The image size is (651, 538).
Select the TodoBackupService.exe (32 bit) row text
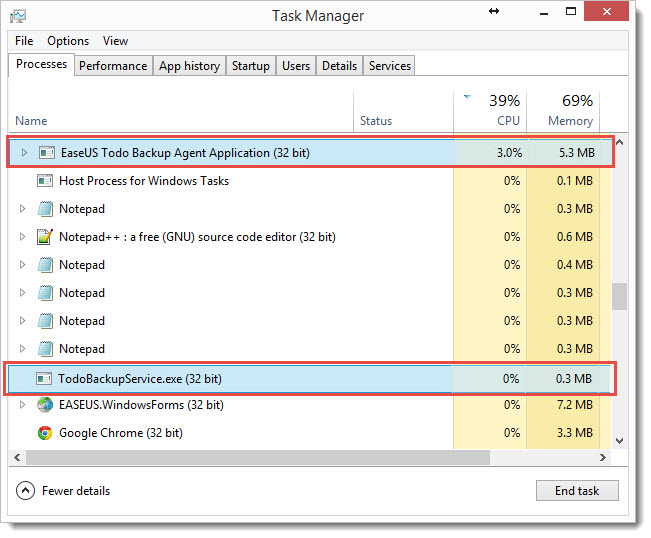(x=140, y=379)
